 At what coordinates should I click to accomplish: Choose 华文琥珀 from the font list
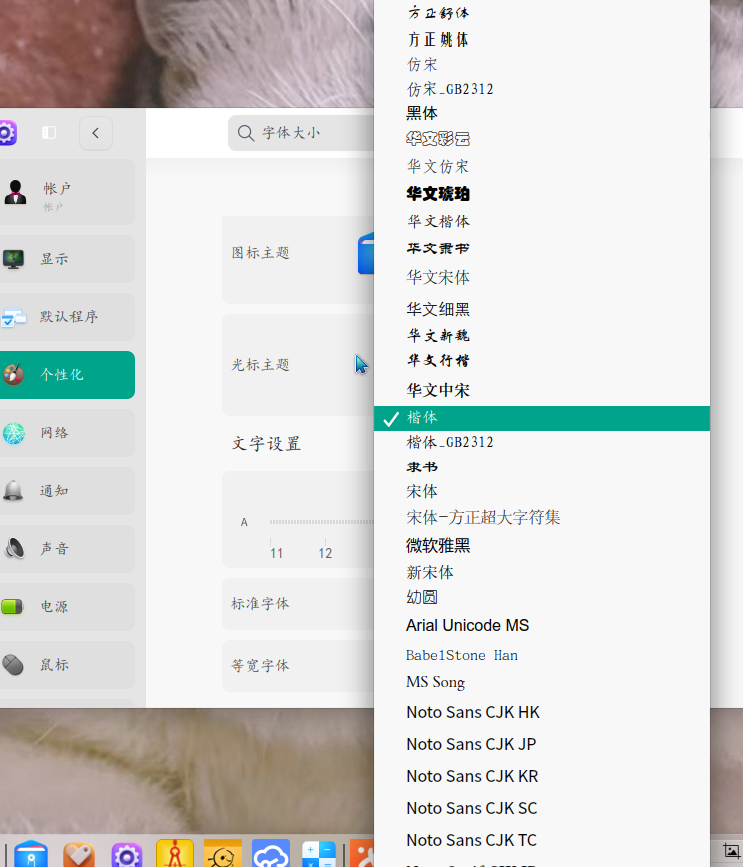[x=542, y=194]
